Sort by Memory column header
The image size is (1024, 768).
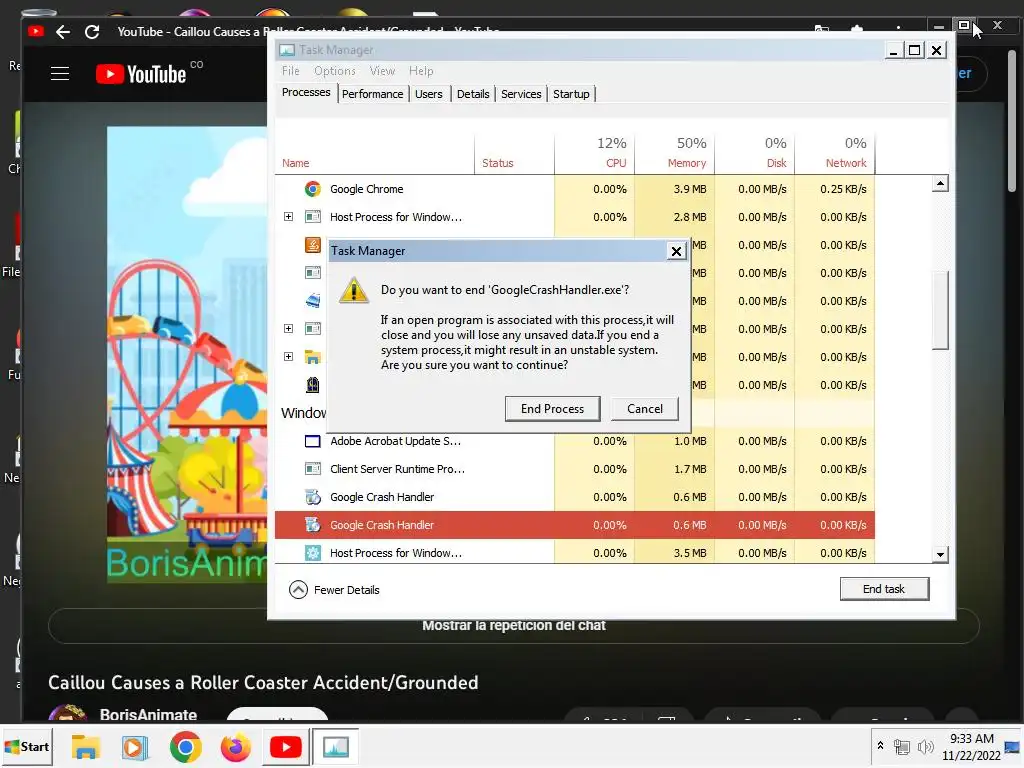[675, 154]
